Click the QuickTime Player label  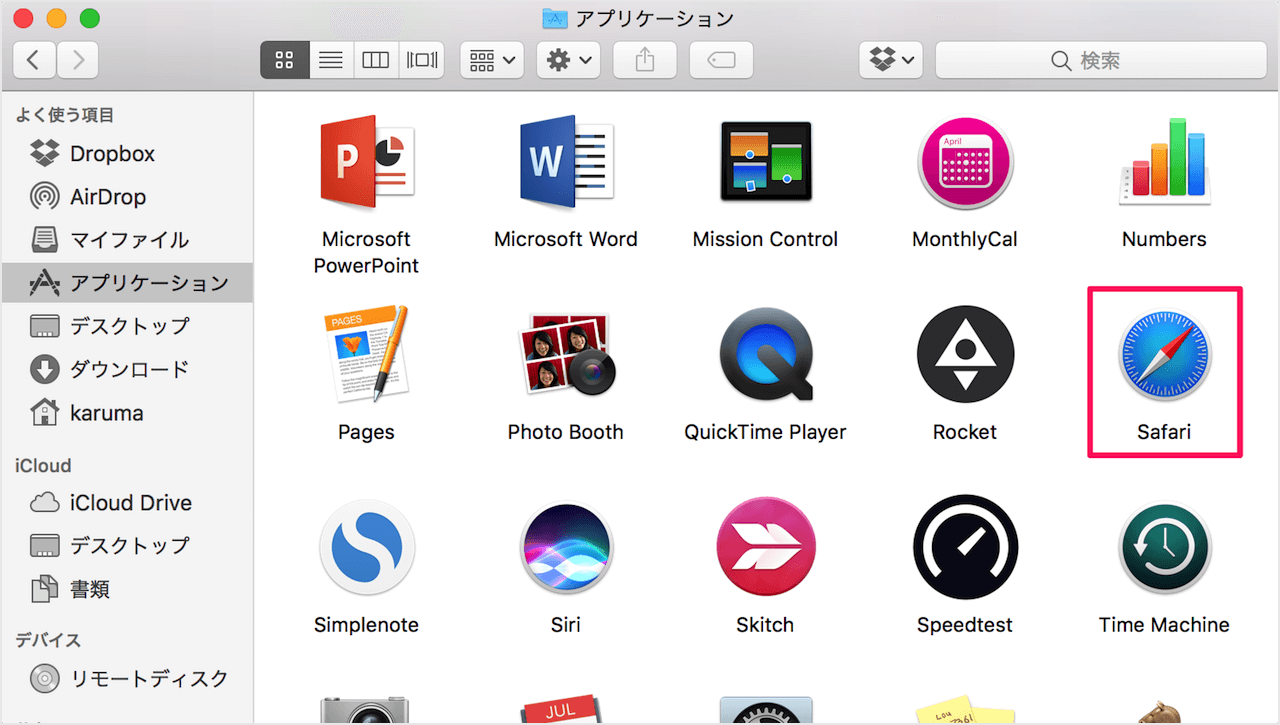[766, 433]
